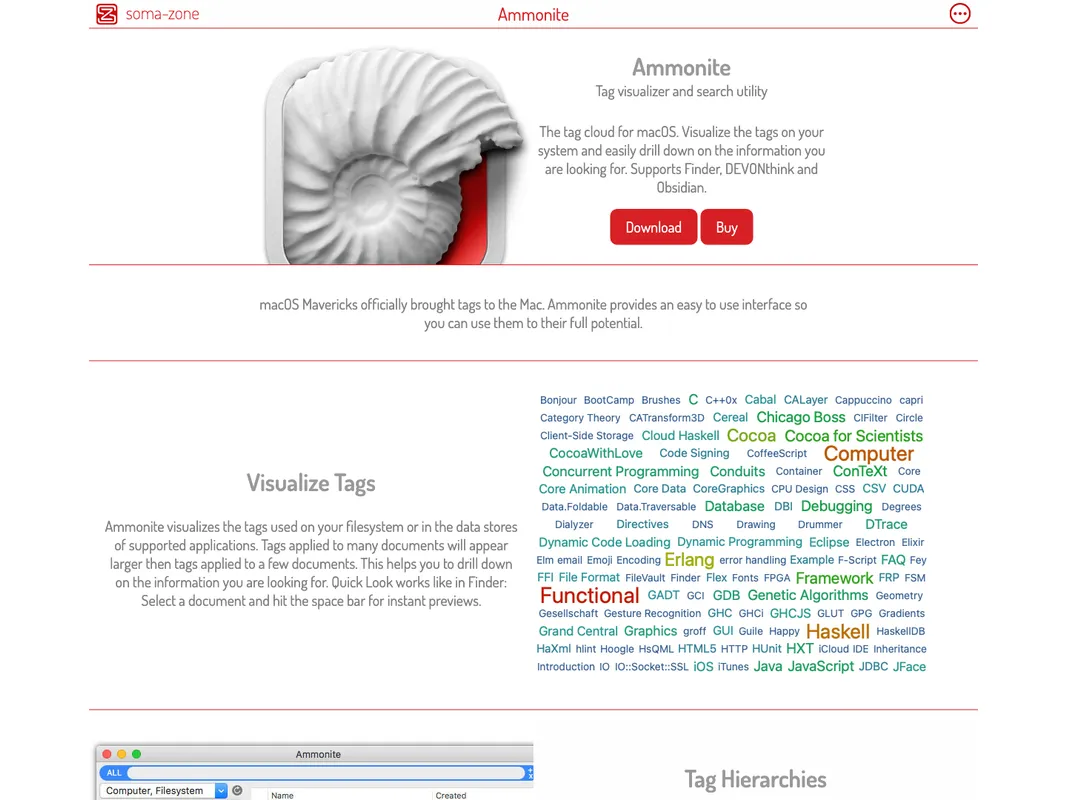The width and height of the screenshot is (1067, 800).
Task: Select the Haskell tag
Action: (837, 631)
